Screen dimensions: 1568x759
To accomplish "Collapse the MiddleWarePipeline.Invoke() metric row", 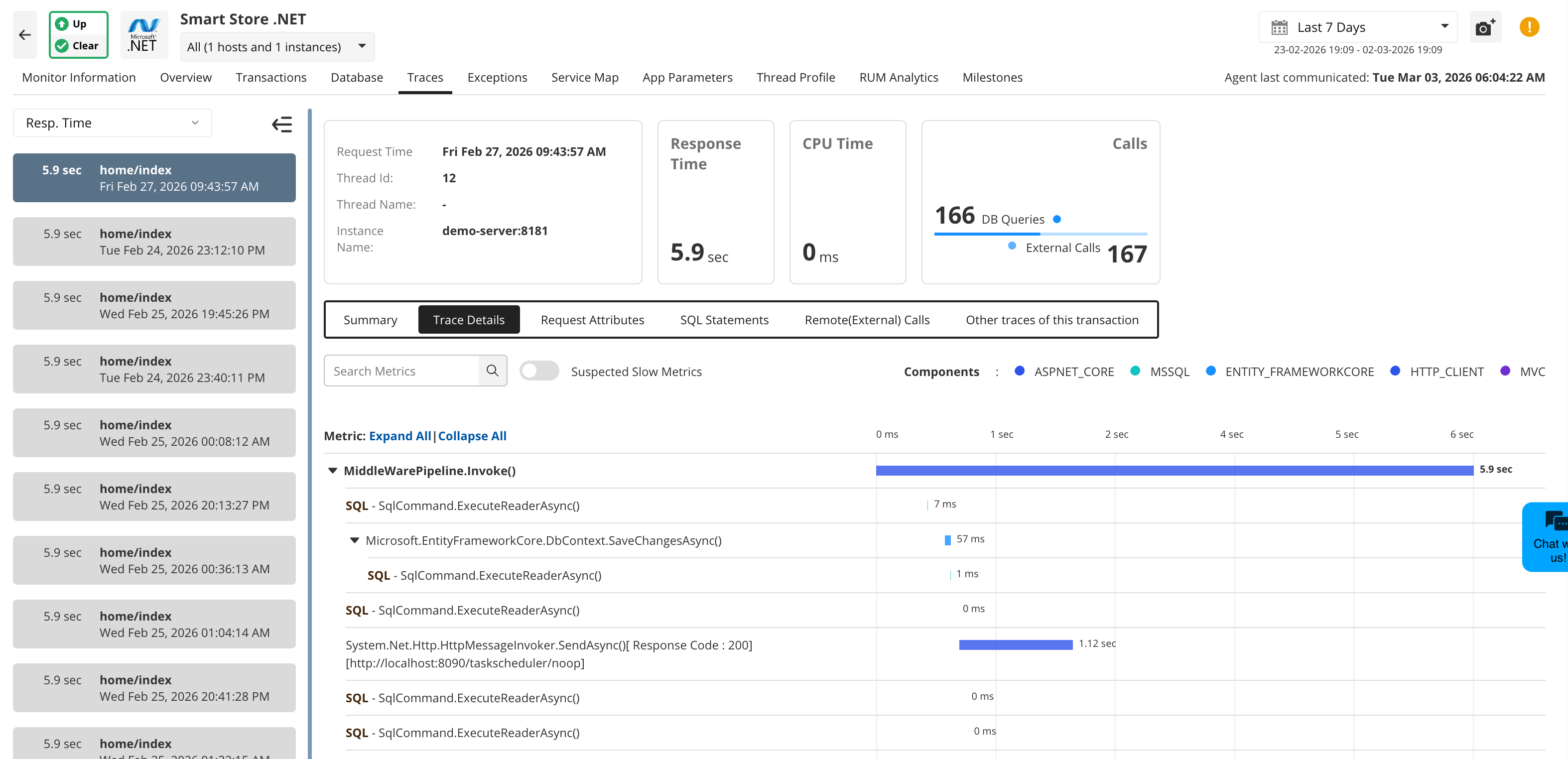I will click(x=332, y=470).
